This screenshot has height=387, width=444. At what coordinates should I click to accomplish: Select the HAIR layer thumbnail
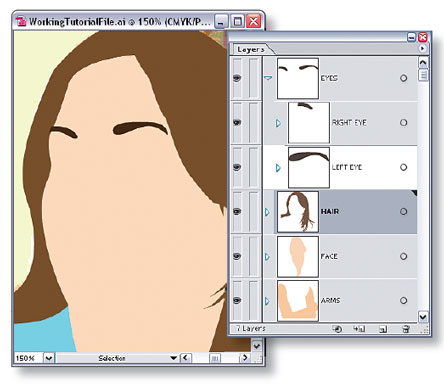298,212
